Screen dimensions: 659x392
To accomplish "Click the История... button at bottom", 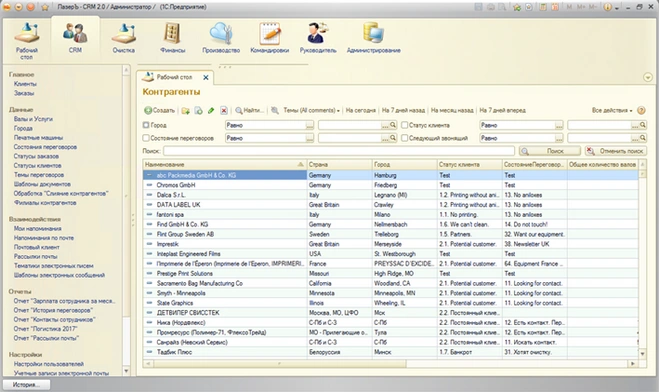I will click(x=26, y=384).
